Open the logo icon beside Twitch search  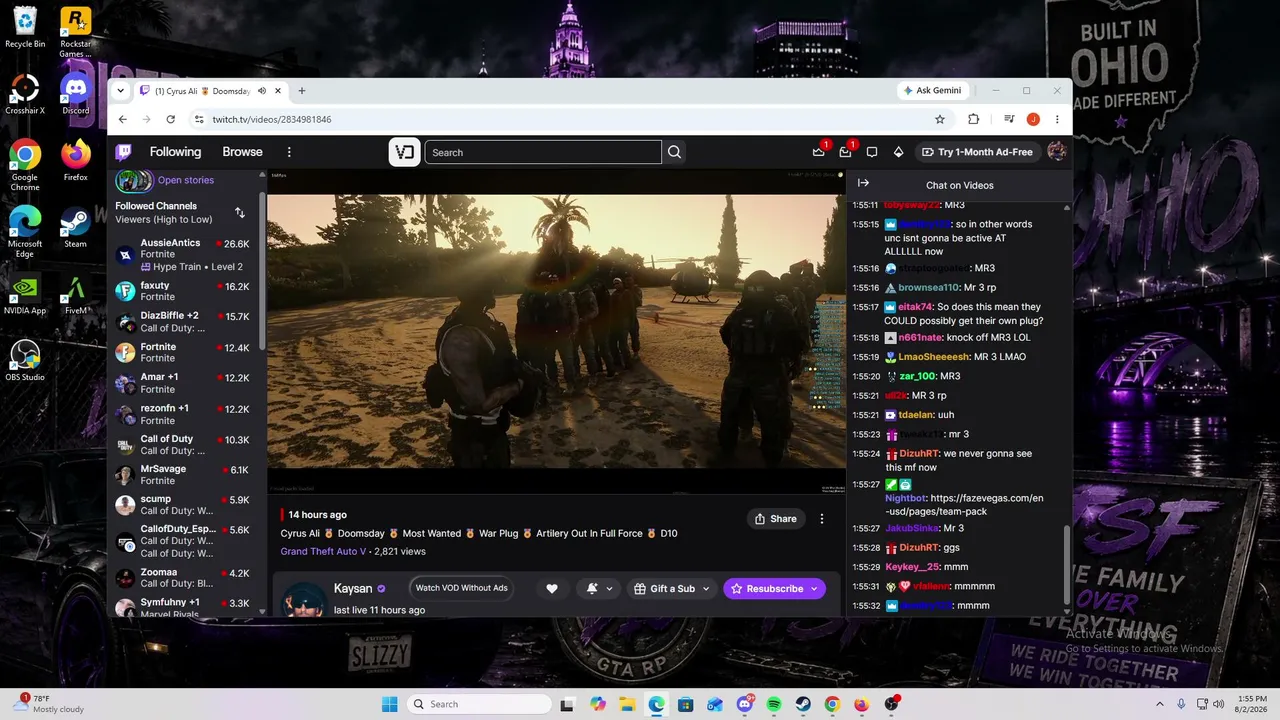pos(404,152)
